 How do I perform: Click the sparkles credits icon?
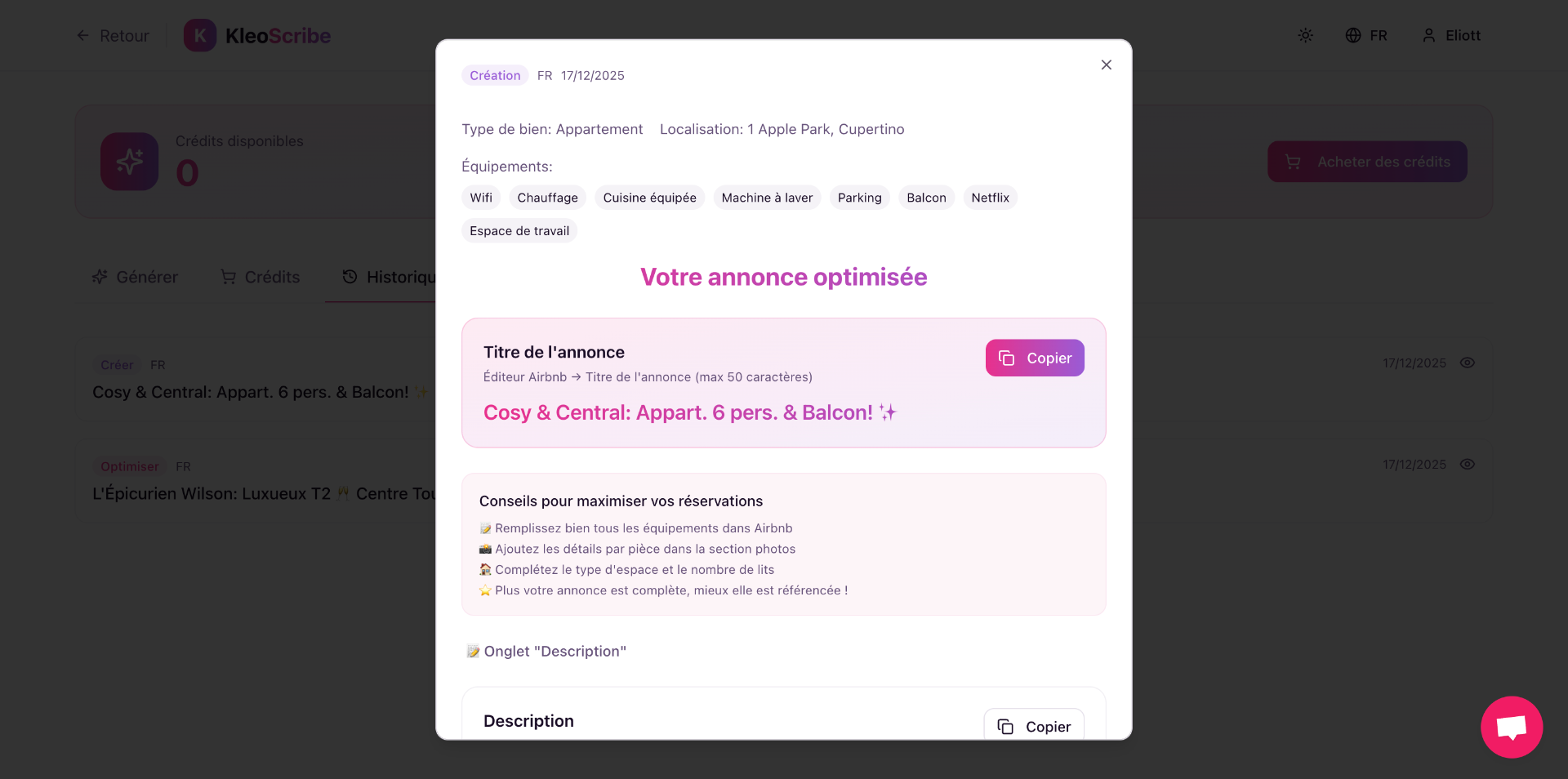pos(128,161)
